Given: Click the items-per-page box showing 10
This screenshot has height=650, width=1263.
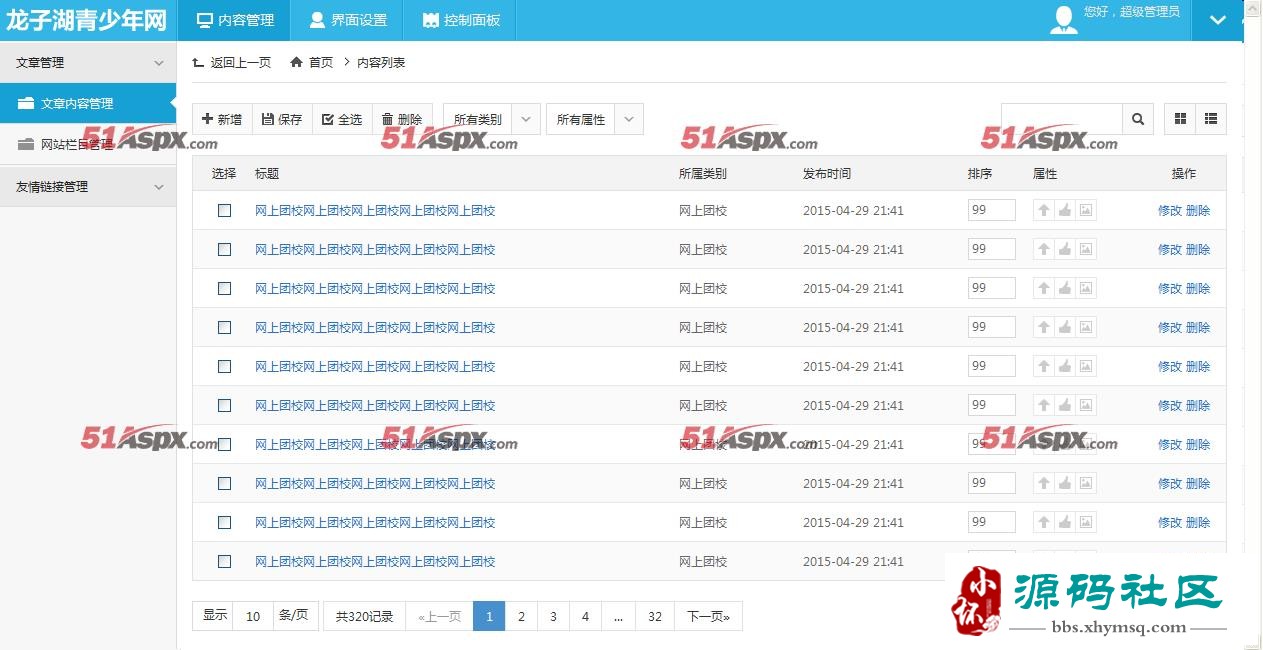Looking at the screenshot, I should (x=253, y=616).
